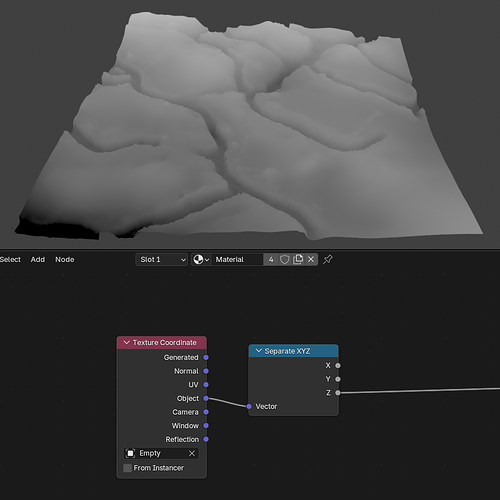Click the Material name field
Image resolution: width=500 pixels, height=500 pixels.
[x=237, y=259]
